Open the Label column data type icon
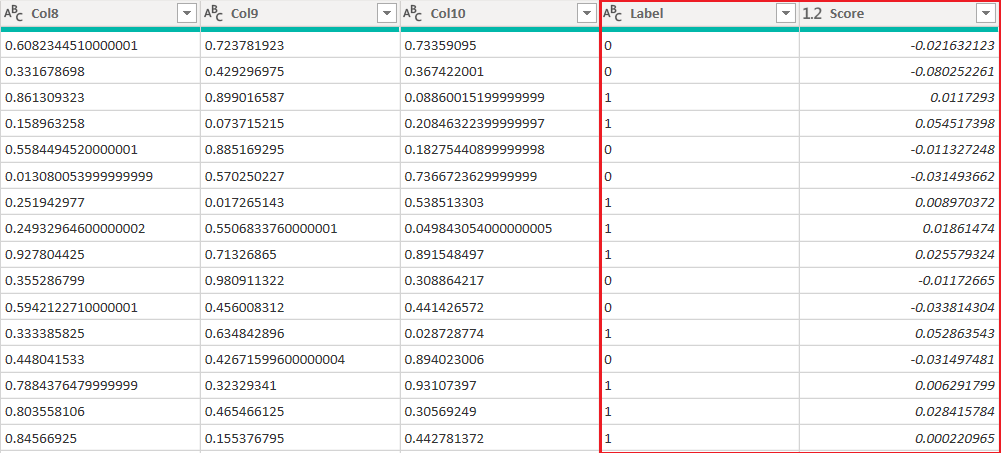The image size is (1001, 453). coord(614,14)
